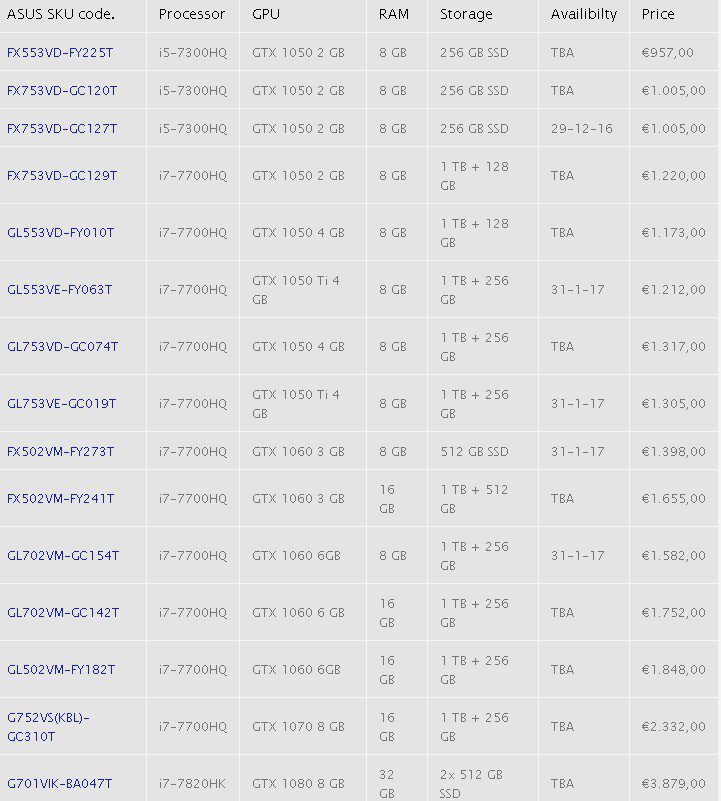The image size is (721, 801).
Task: Click the ASUS SKU code header
Action: coord(61,15)
